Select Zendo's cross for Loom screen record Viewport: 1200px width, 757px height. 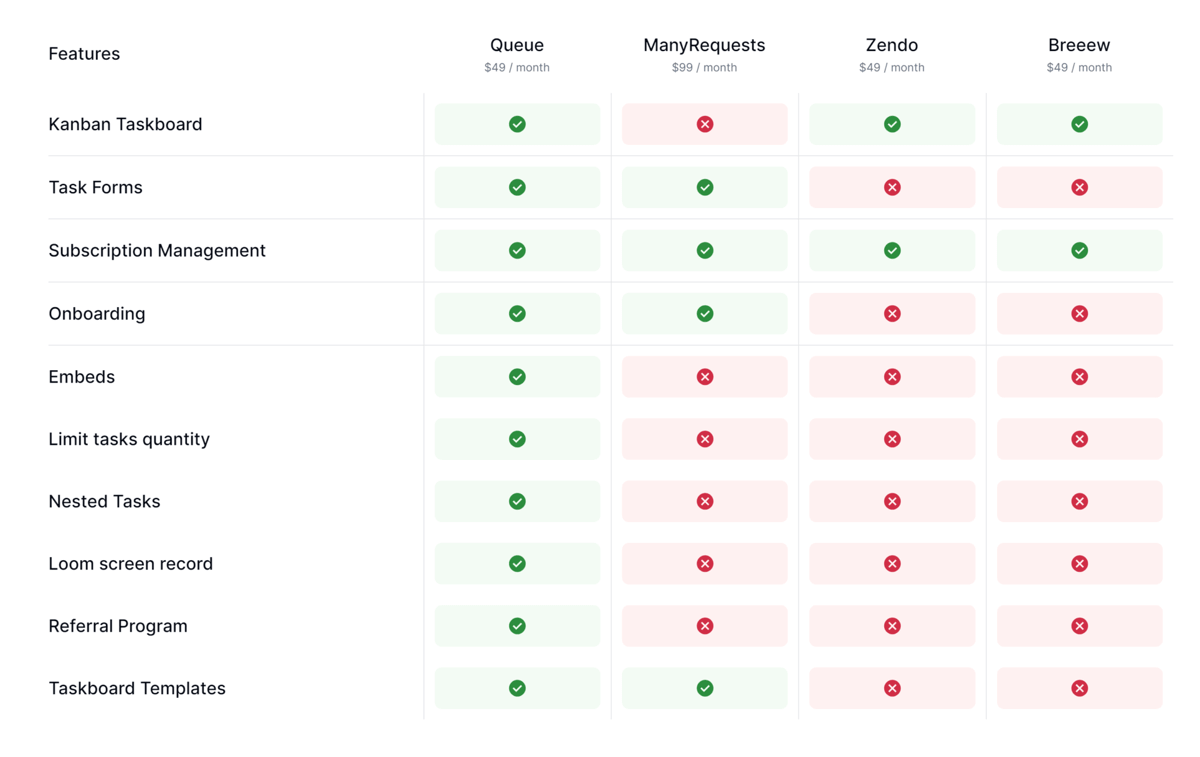[x=892, y=563]
